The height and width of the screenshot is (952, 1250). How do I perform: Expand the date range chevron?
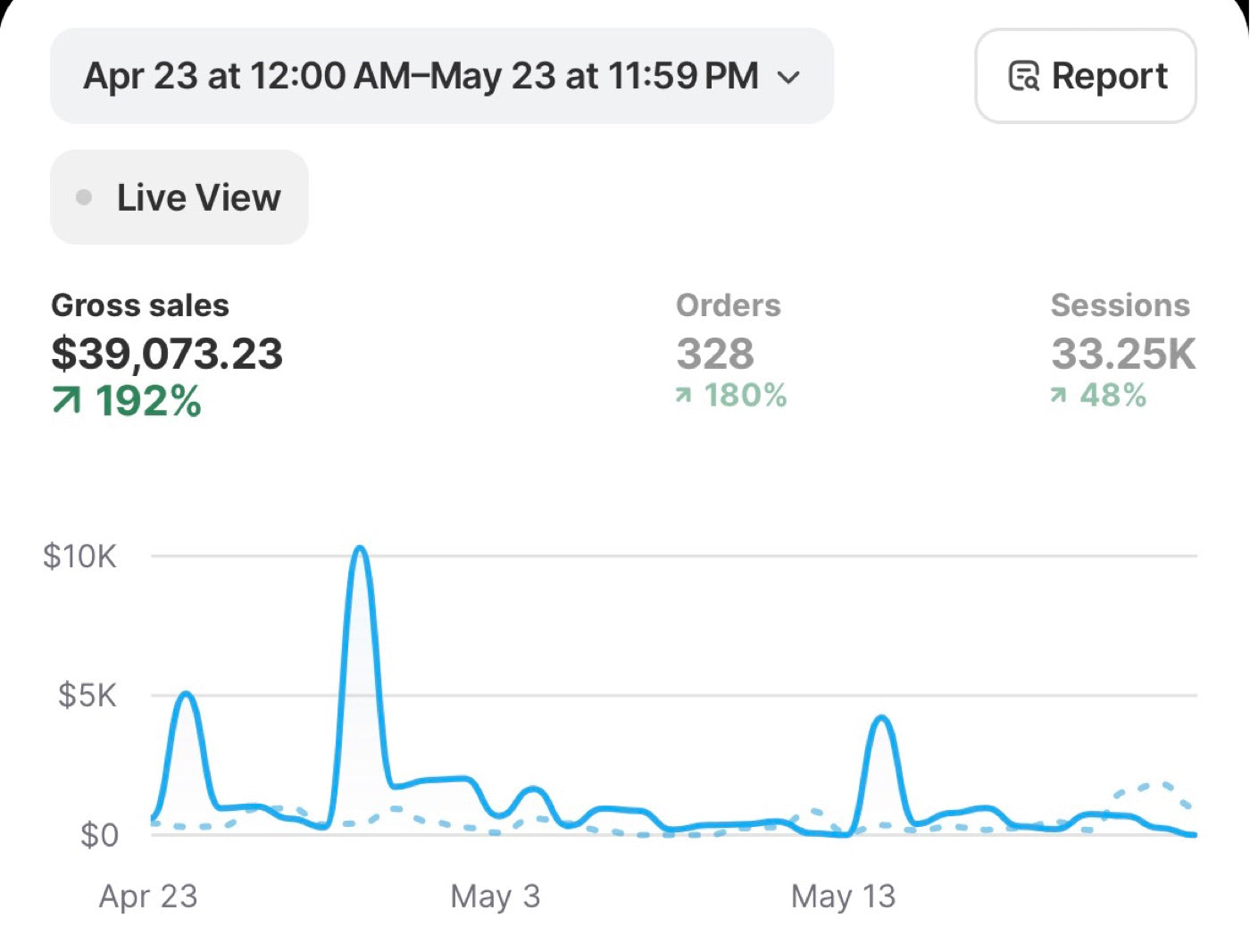[x=788, y=78]
